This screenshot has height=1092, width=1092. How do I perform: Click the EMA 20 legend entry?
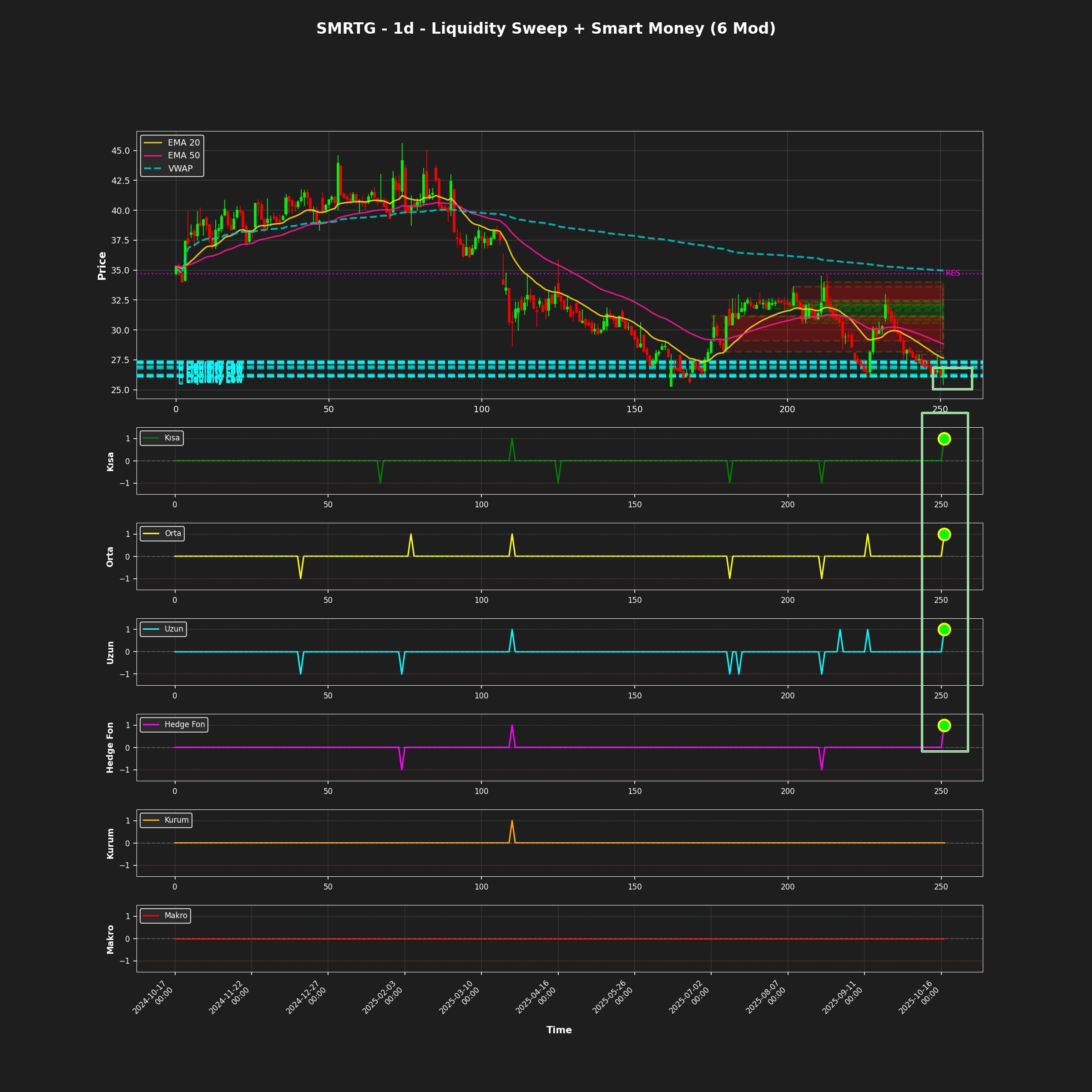pos(183,142)
